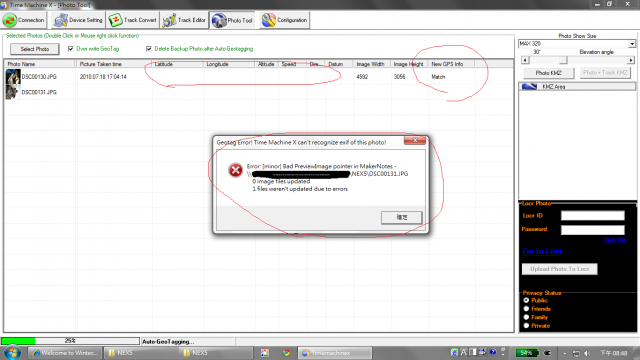
Task: Select the Family privacy radio button
Action: [x=526, y=317]
